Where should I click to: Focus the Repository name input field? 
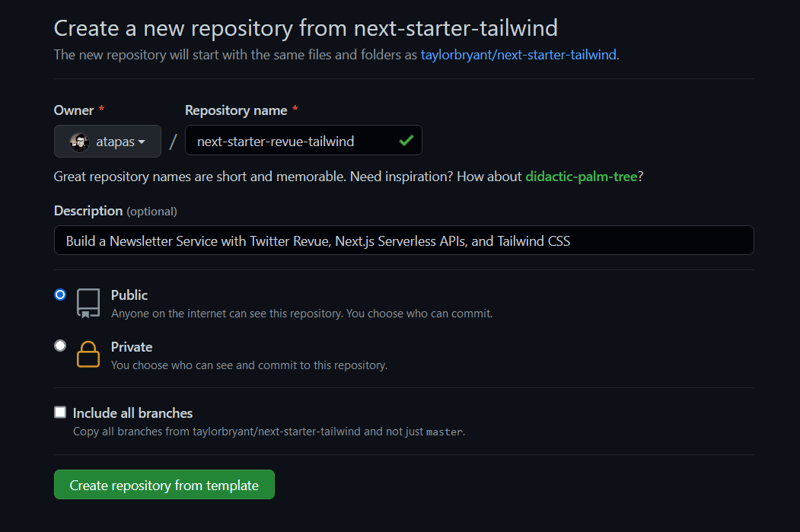304,140
